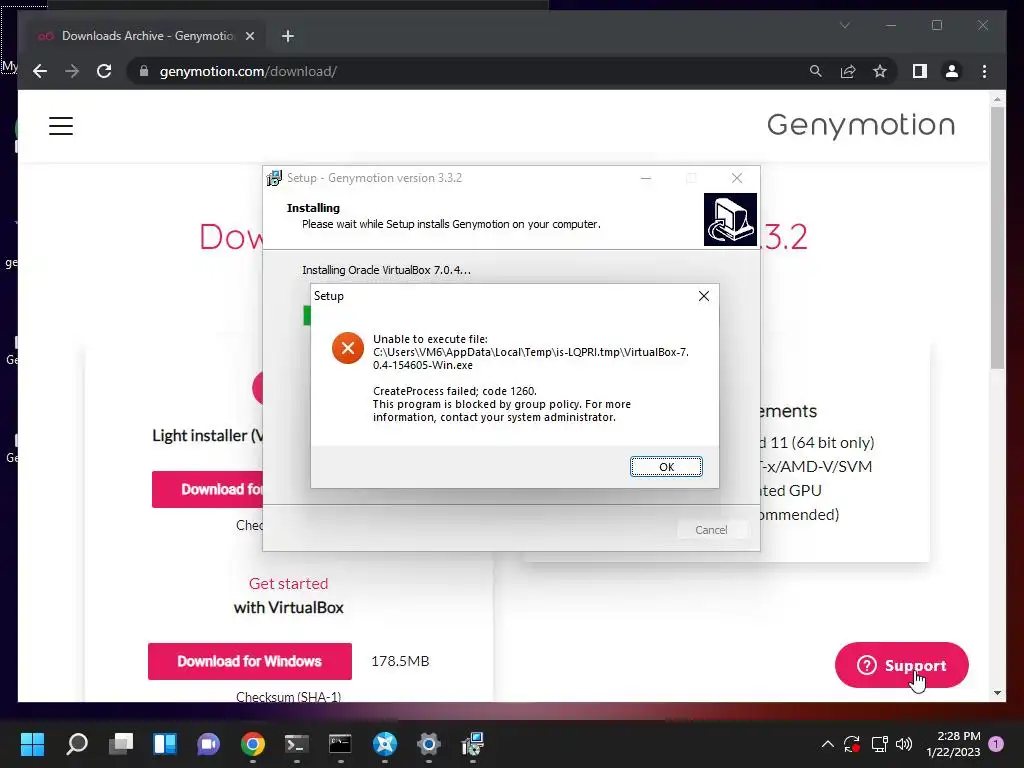Switch to Chrome on taskbar

click(253, 744)
